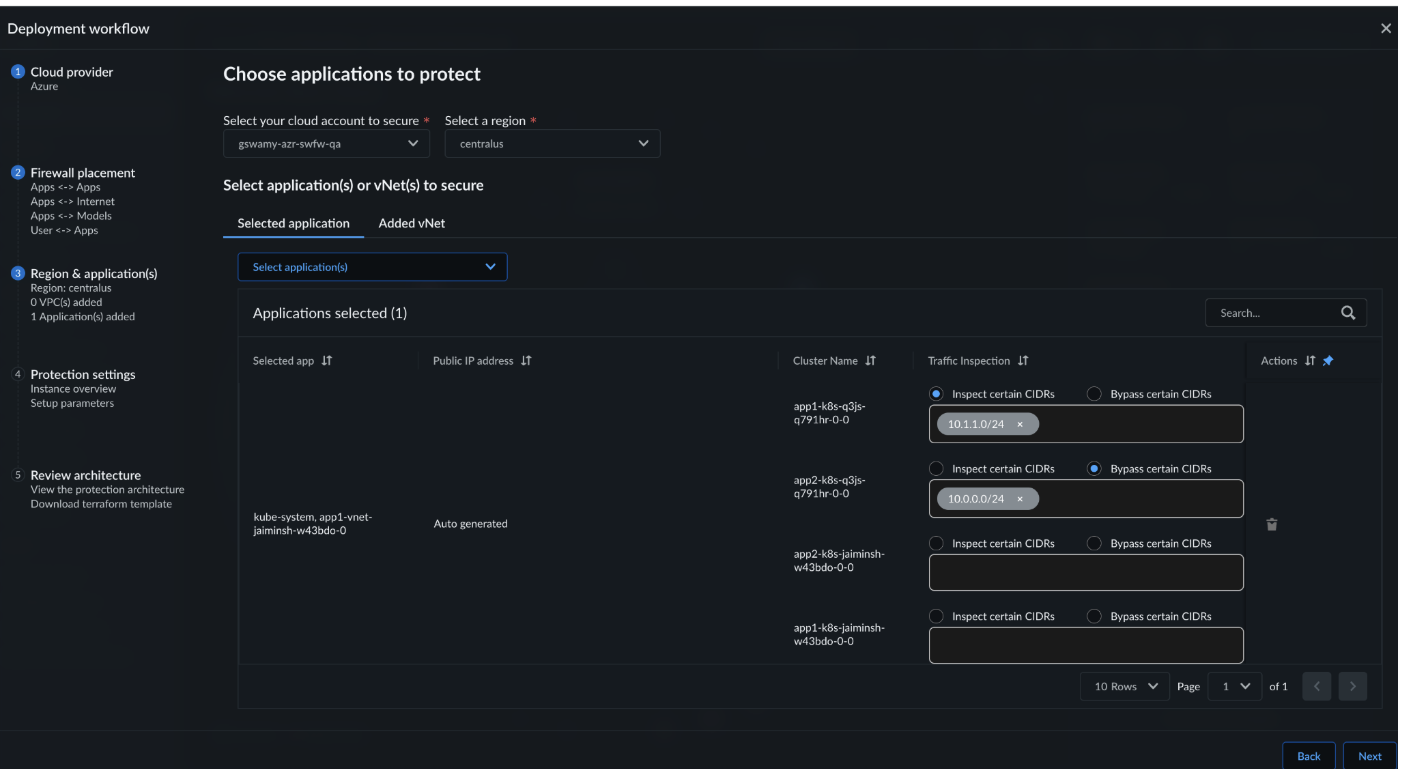Expand the Select application(s) dropdown
Image resolution: width=1402 pixels, height=774 pixels.
(372, 267)
